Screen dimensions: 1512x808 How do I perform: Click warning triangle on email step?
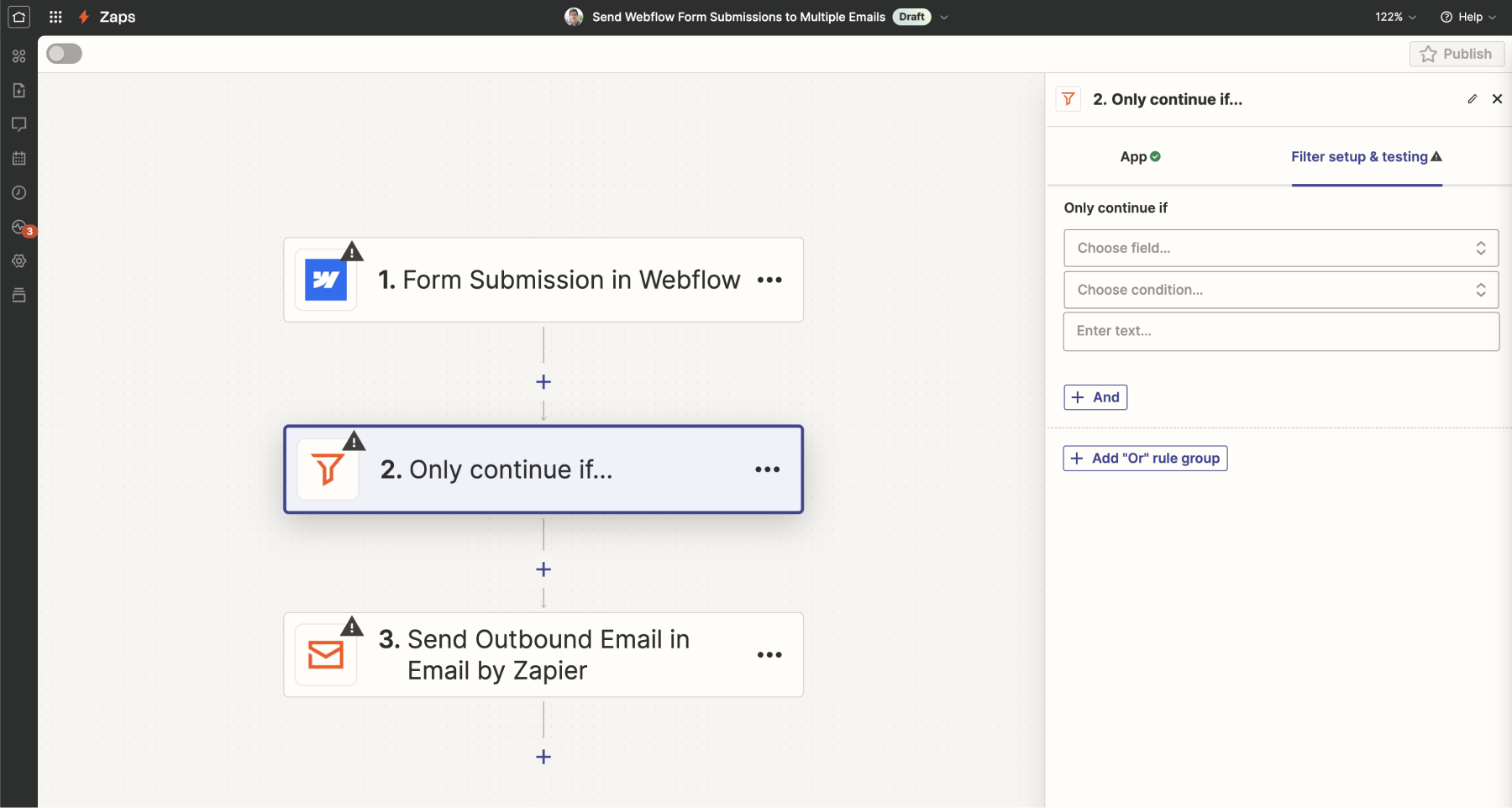tap(352, 626)
